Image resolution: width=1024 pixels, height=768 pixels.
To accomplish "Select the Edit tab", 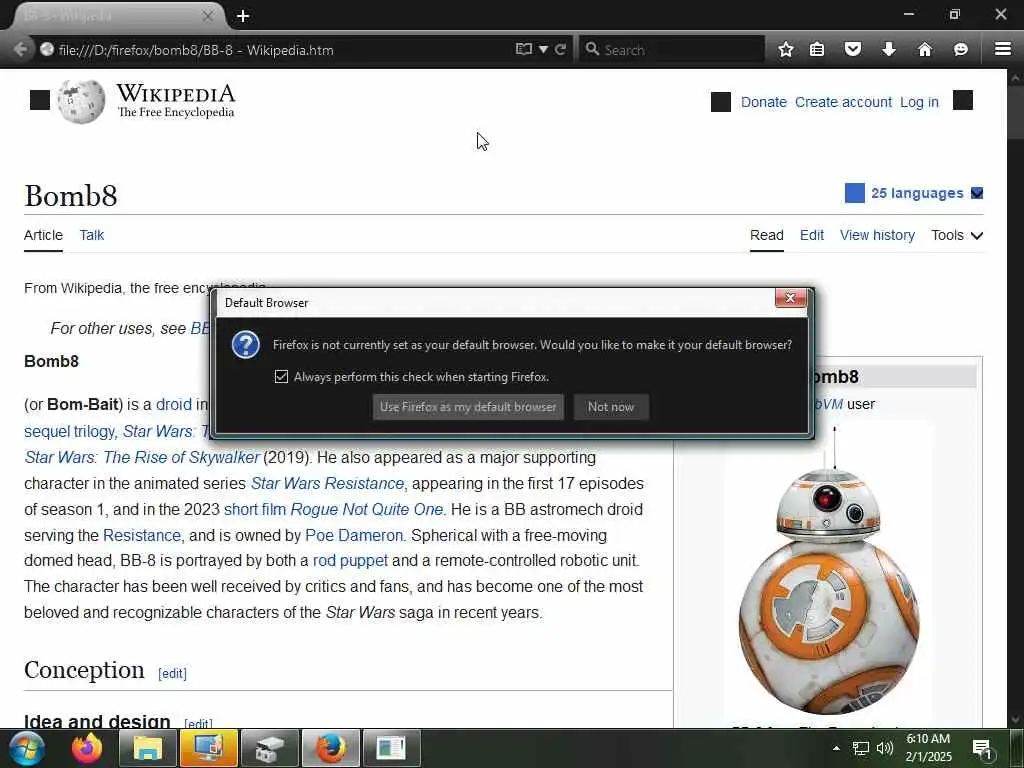I will point(812,235).
